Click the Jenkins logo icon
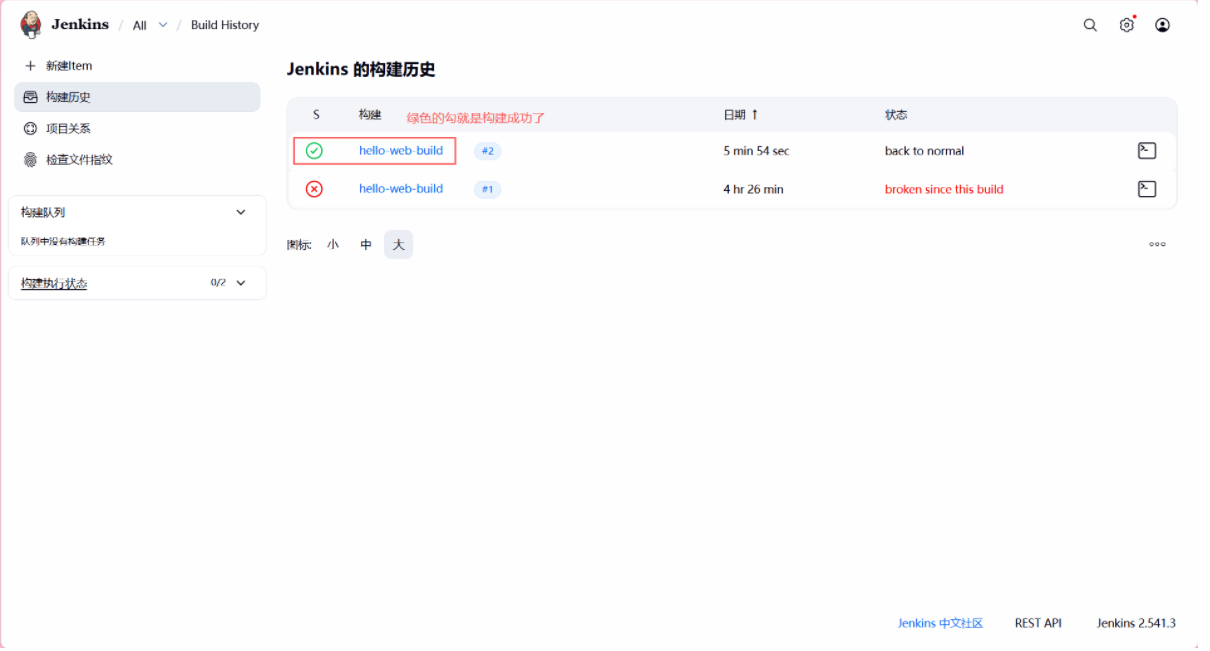 [x=31, y=25]
